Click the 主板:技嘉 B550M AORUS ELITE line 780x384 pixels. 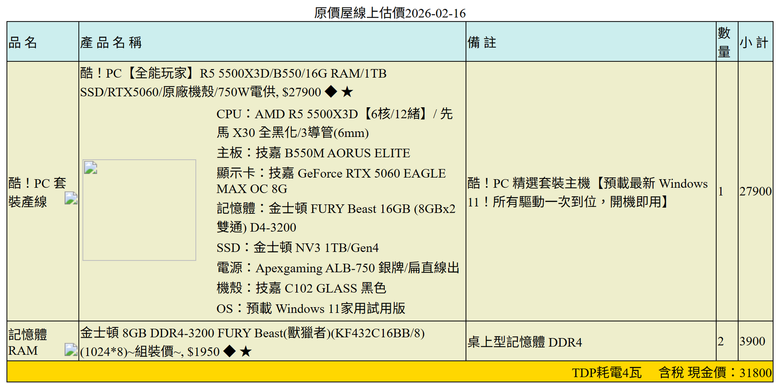313,152
